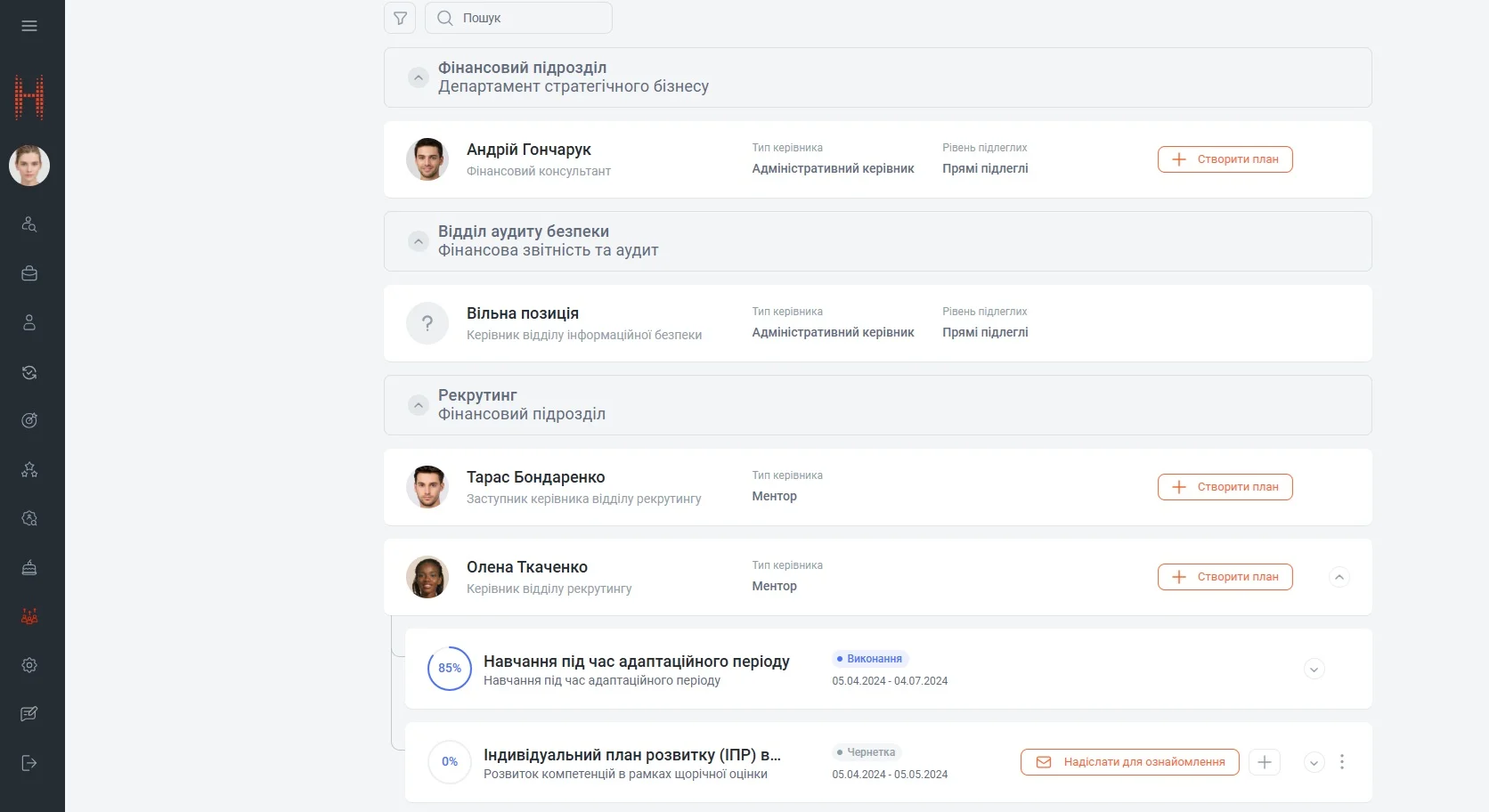The height and width of the screenshot is (812, 1489).
Task: Create plan for Тарас Бондаренко
Action: (1225, 487)
